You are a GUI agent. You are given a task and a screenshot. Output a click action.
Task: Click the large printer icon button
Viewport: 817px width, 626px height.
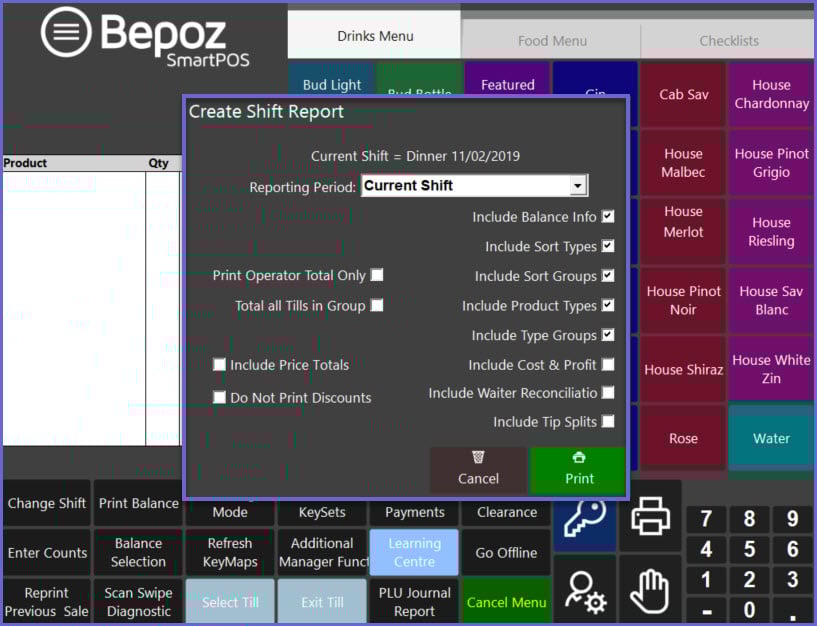[650, 518]
